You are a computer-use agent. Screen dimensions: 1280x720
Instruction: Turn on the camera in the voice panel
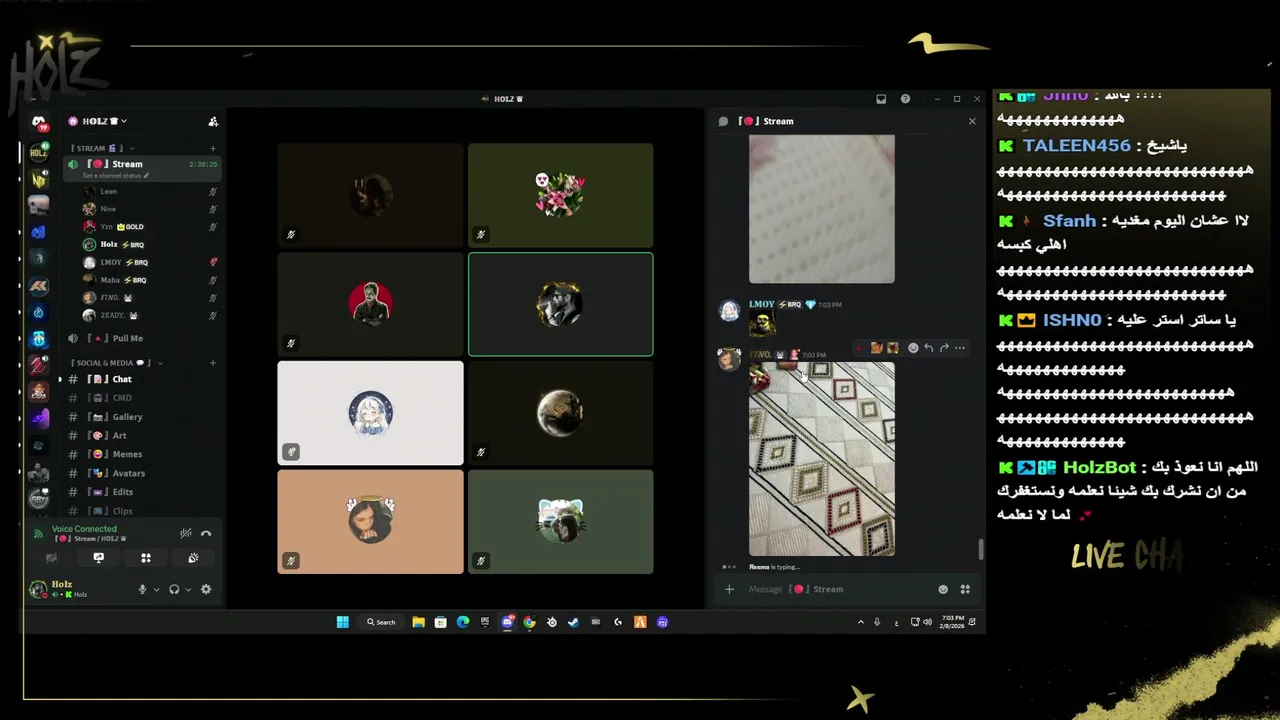pos(51,558)
